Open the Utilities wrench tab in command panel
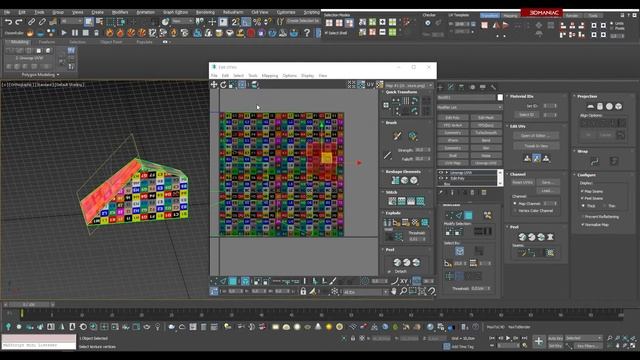This screenshot has height=360, width=640. click(493, 87)
